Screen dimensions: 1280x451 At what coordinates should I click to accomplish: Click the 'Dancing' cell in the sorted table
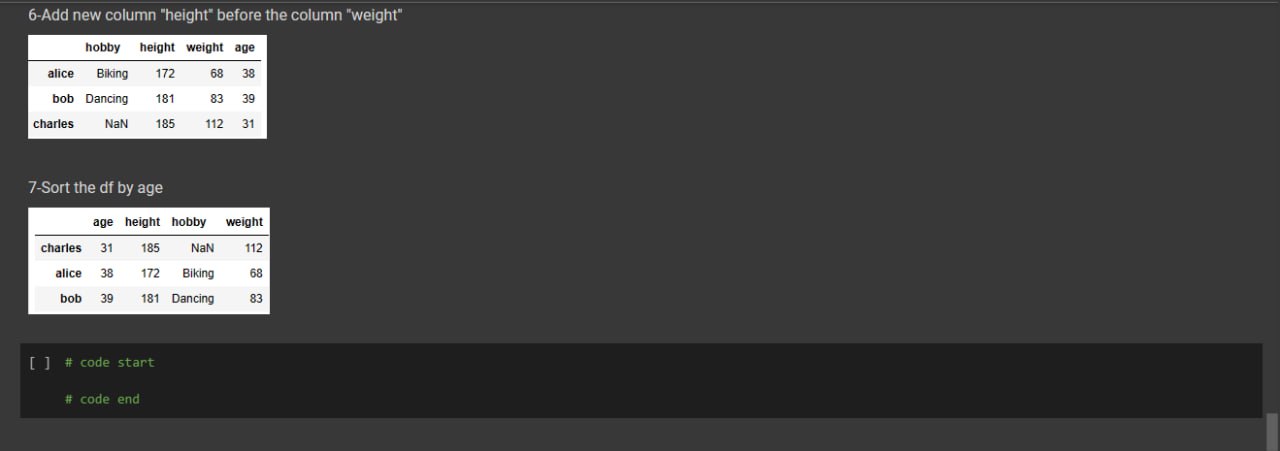[x=193, y=299]
